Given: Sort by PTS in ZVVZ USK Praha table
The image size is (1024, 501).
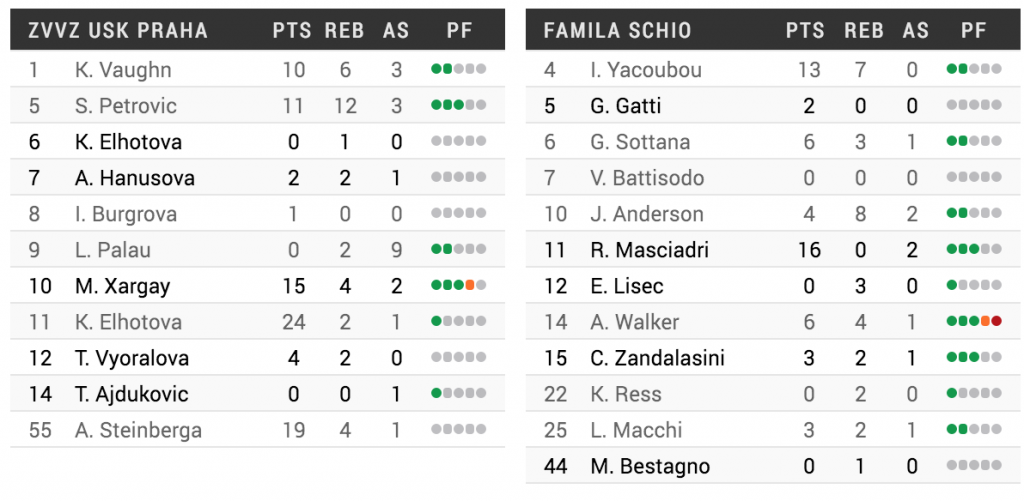Looking at the screenshot, I should [x=292, y=30].
